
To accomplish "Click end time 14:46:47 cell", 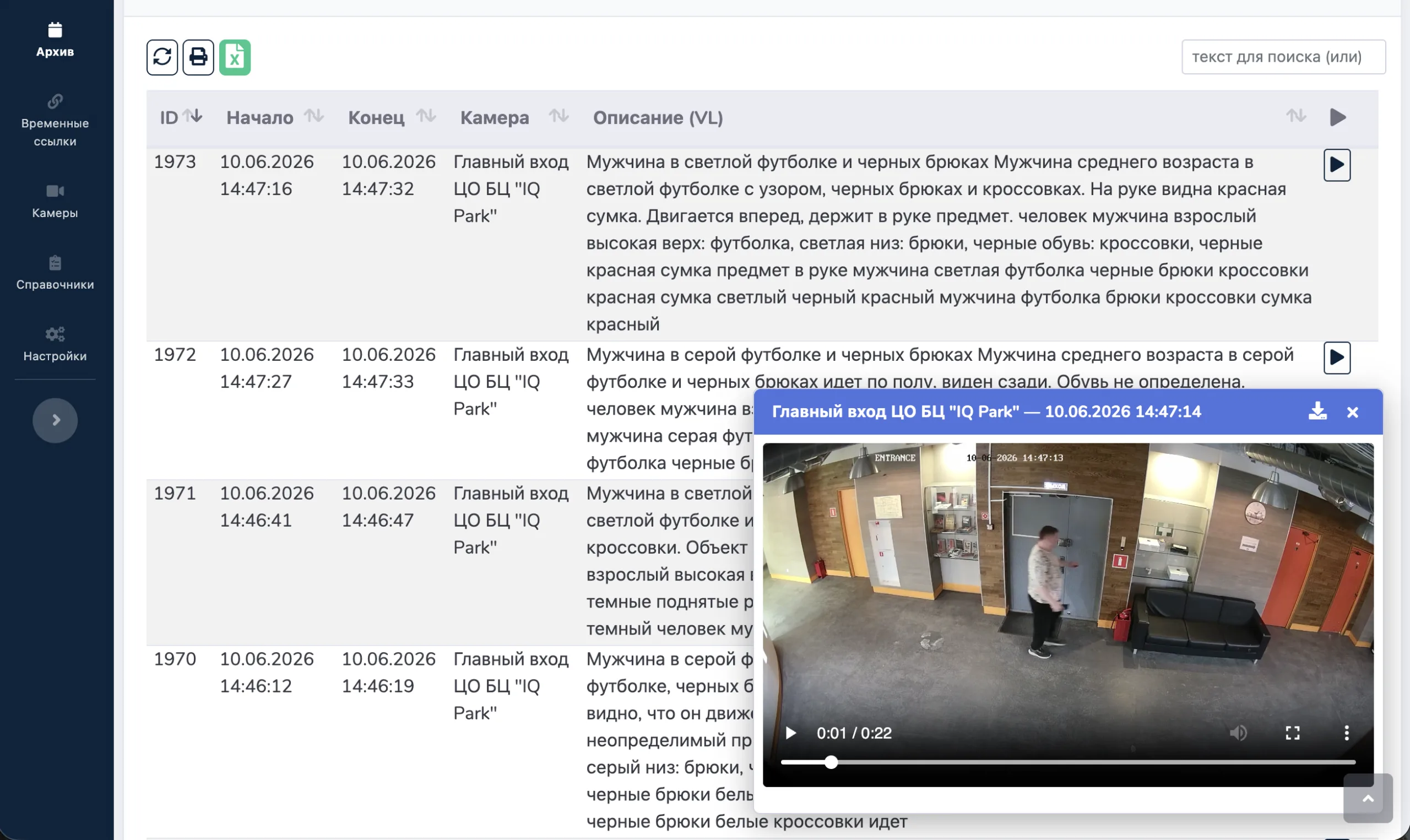I will click(x=378, y=520).
